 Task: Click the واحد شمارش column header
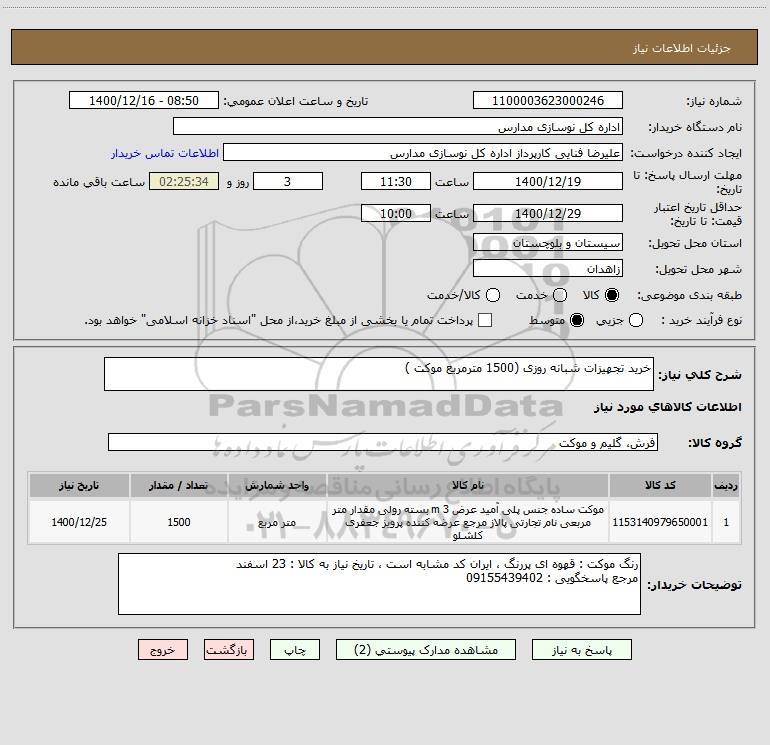(x=277, y=485)
